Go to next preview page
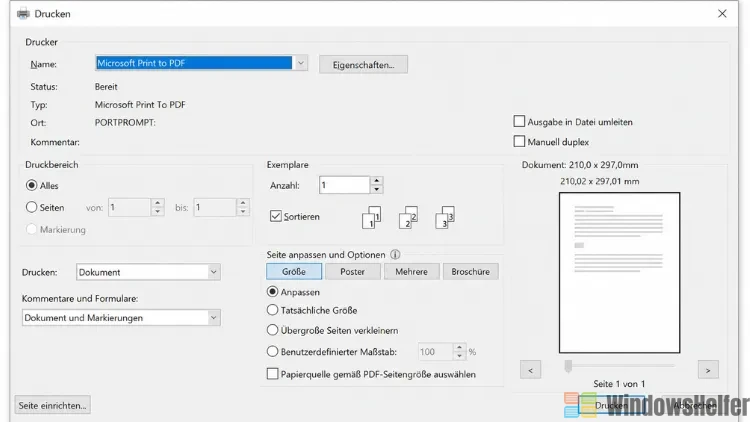The height and width of the screenshot is (422, 750). point(708,370)
